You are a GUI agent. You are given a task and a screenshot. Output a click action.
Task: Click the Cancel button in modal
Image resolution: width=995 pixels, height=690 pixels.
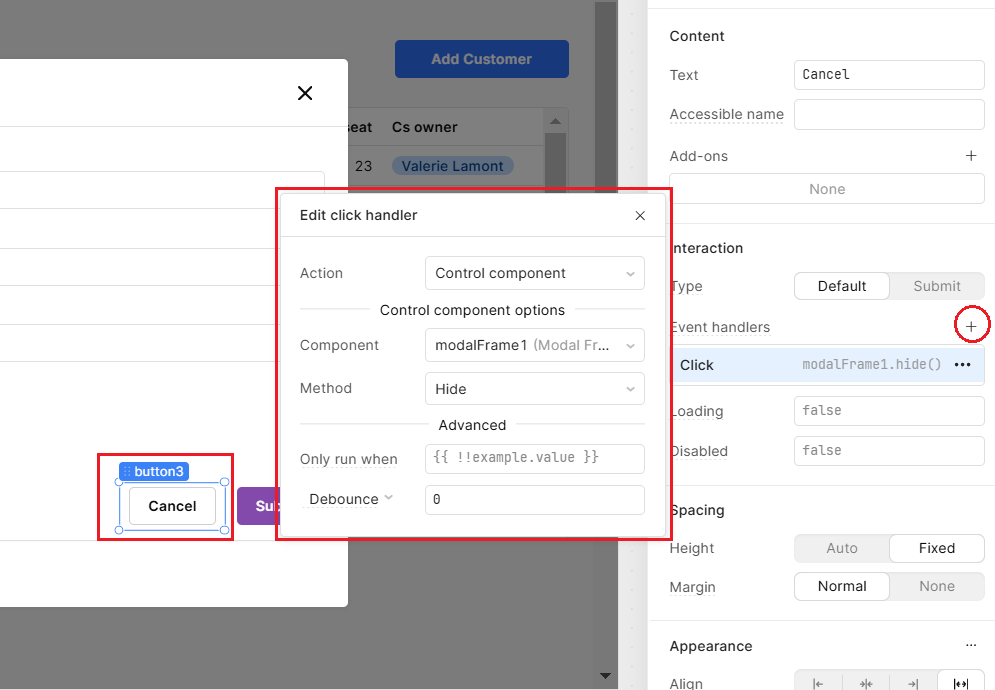pyautogui.click(x=172, y=506)
